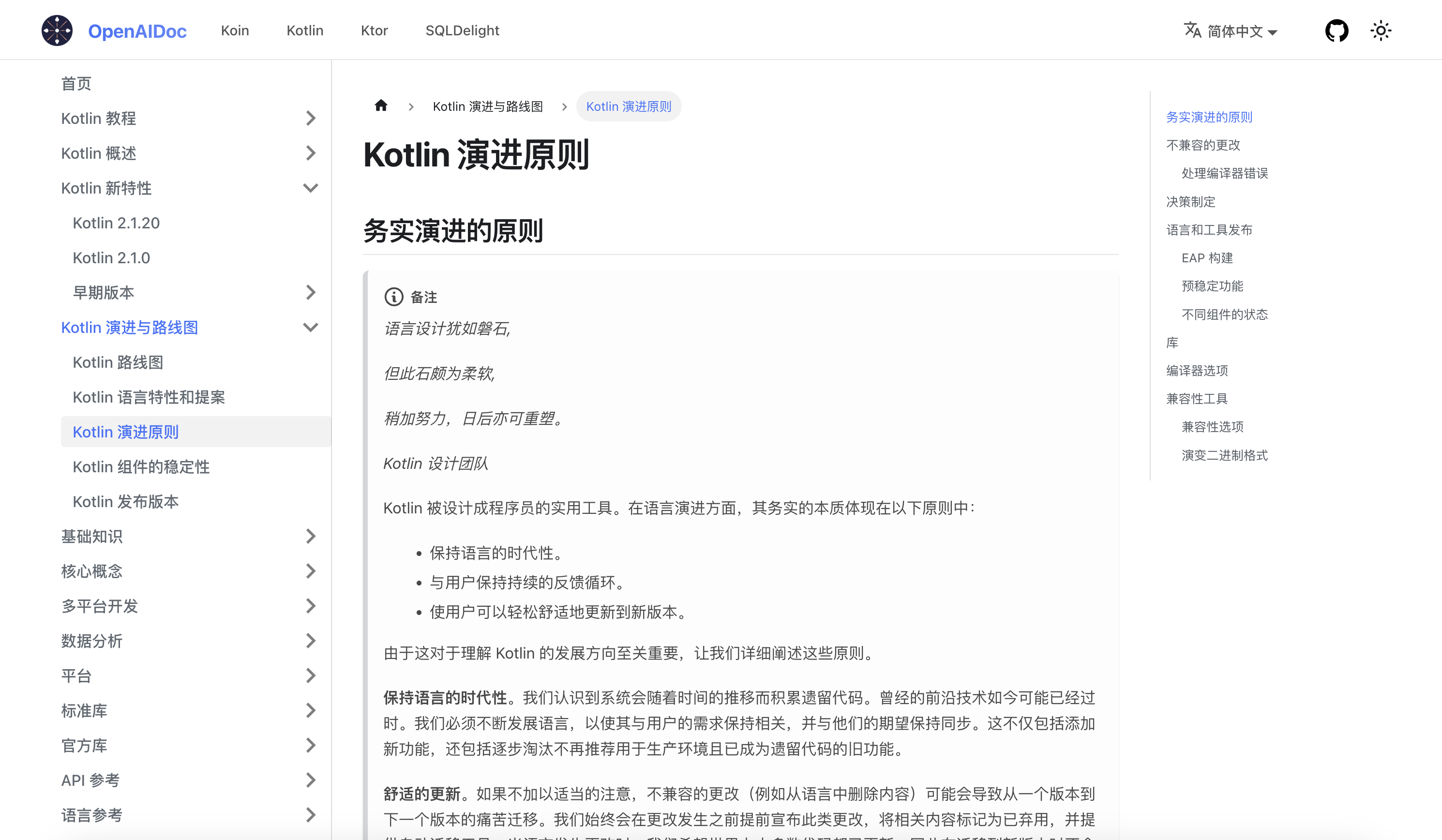This screenshot has height=840, width=1442.
Task: Open the Koin navbar tab
Action: [x=235, y=30]
